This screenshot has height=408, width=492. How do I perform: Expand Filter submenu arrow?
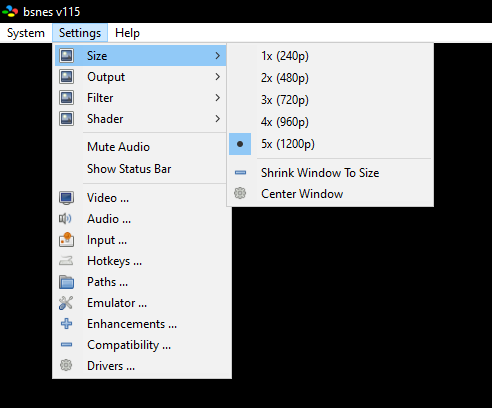pos(218,98)
